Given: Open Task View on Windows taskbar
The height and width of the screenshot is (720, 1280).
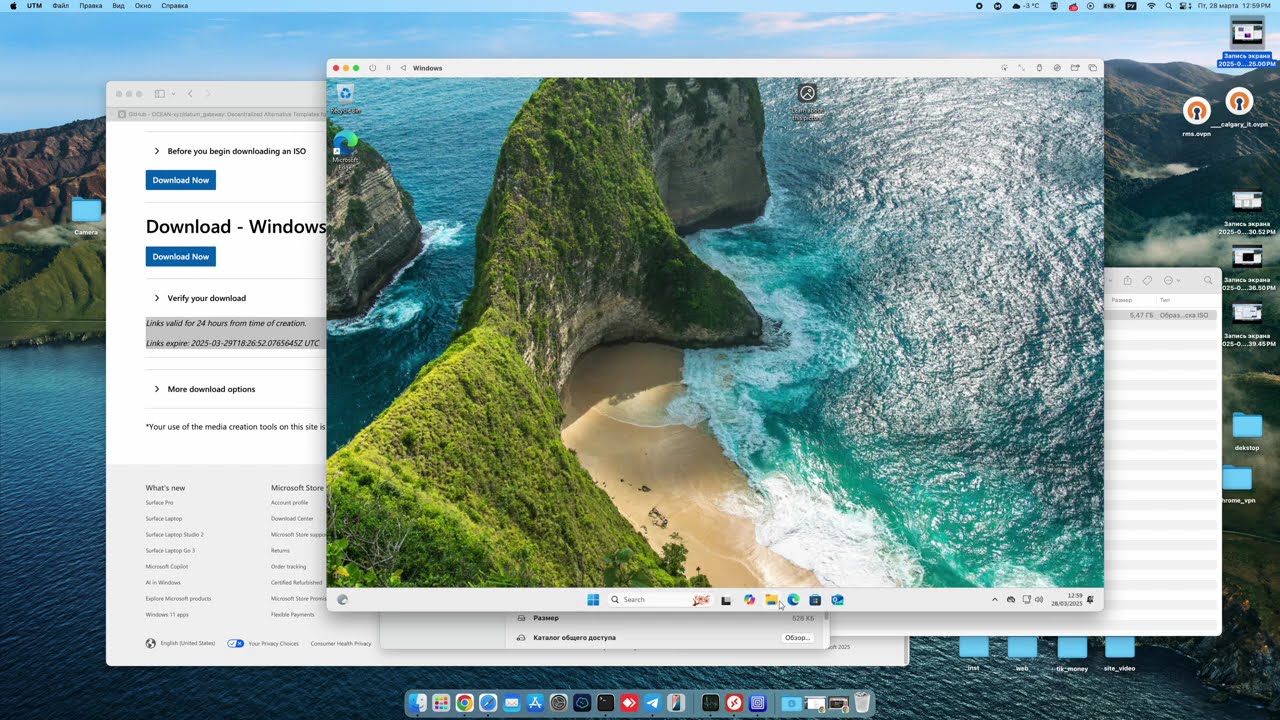Looking at the screenshot, I should [726, 600].
